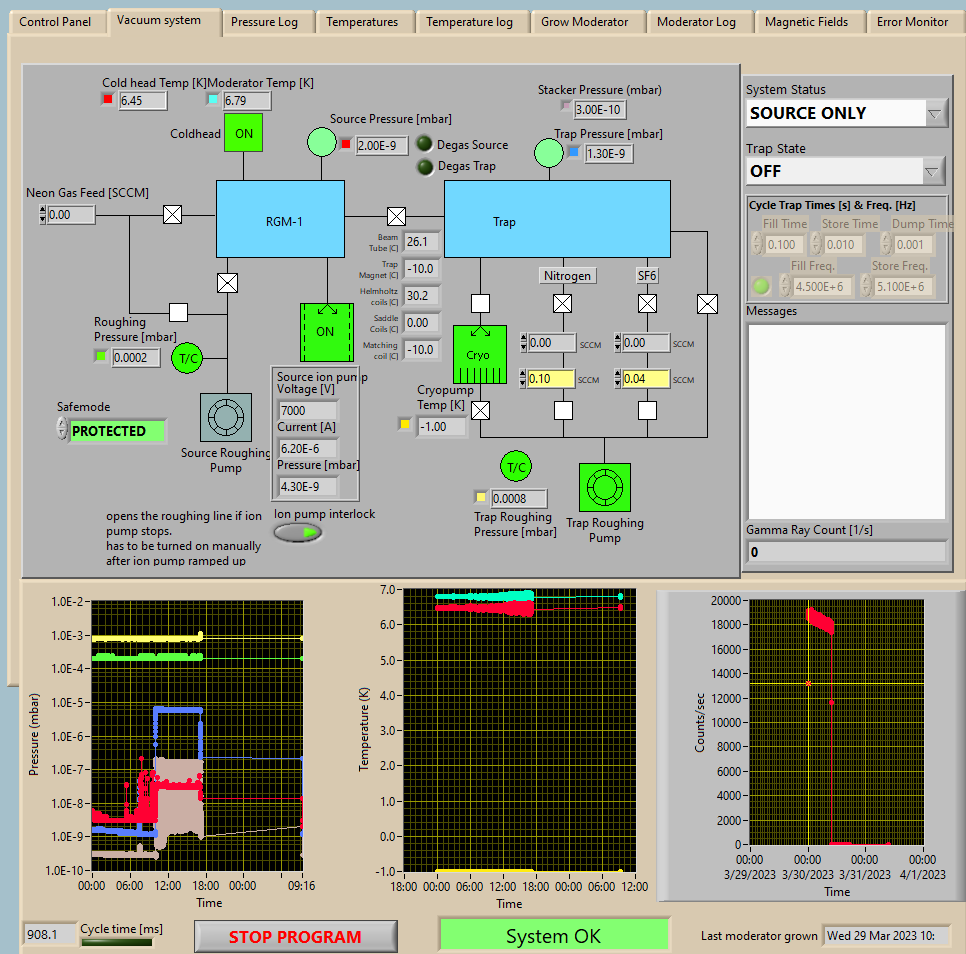Click the Trap Roughing Pump icon
The image size is (966, 954).
604,488
